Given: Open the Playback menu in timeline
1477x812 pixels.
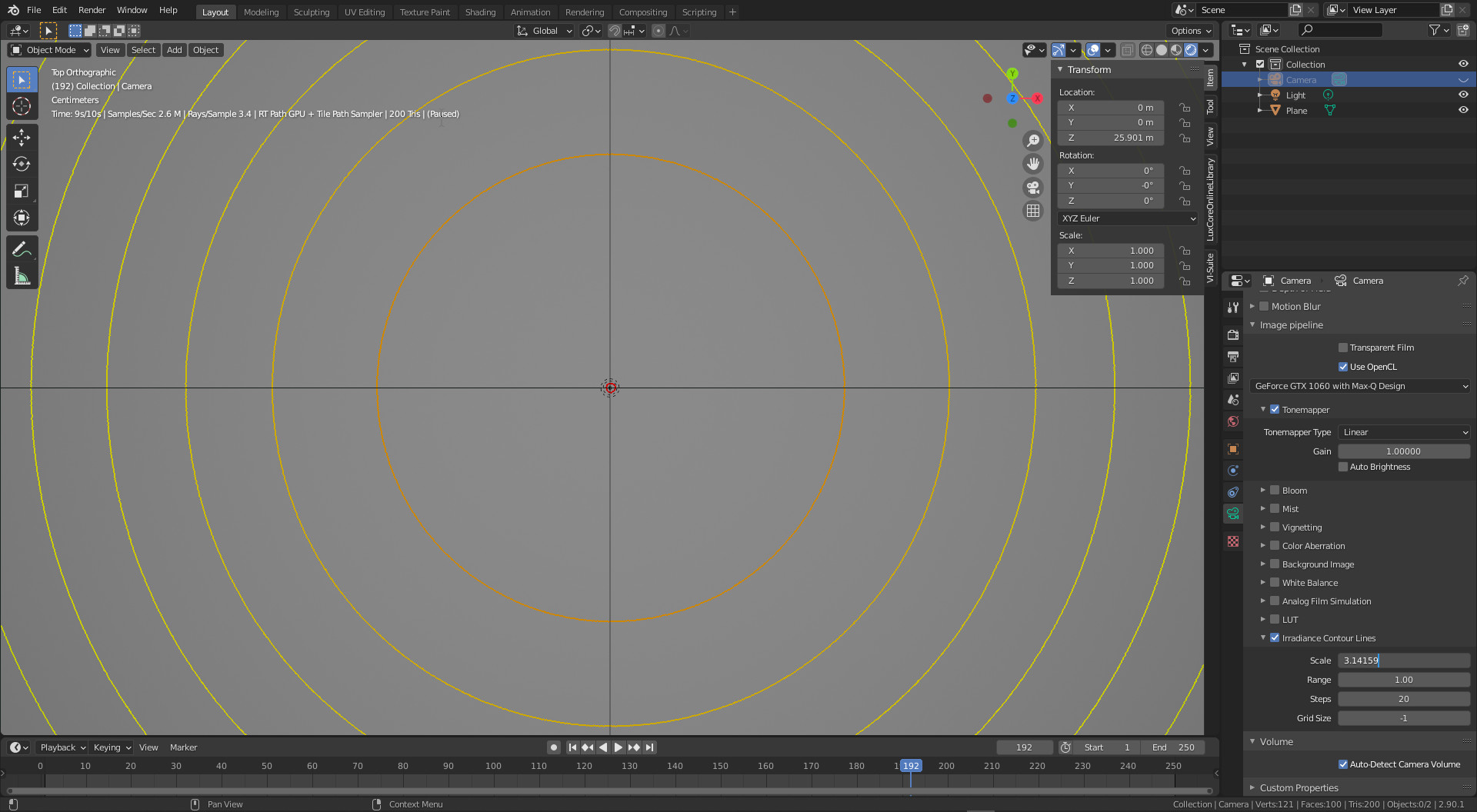Looking at the screenshot, I should click(62, 747).
